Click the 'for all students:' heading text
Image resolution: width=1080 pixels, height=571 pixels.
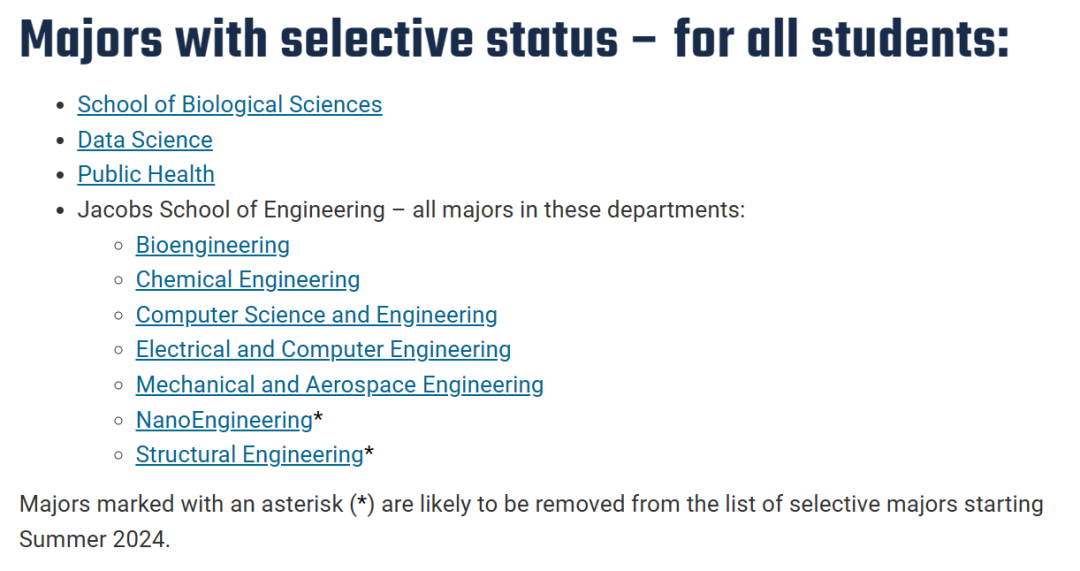[x=841, y=39]
